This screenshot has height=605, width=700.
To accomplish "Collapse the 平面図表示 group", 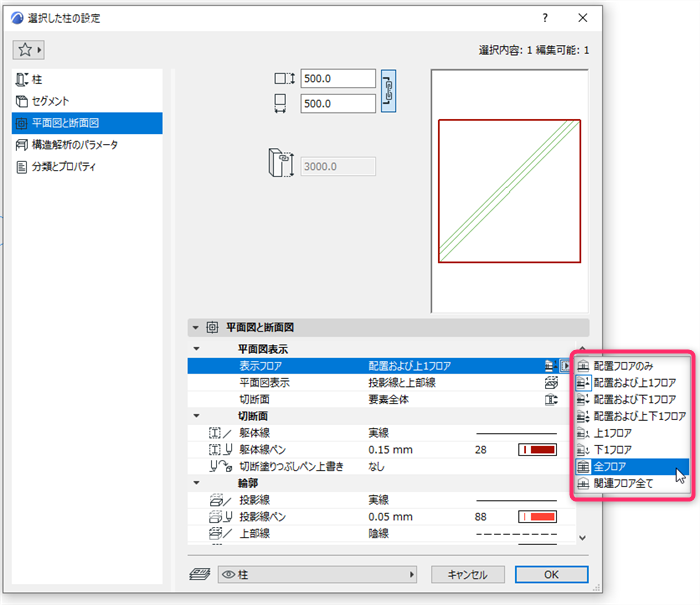I will (196, 349).
